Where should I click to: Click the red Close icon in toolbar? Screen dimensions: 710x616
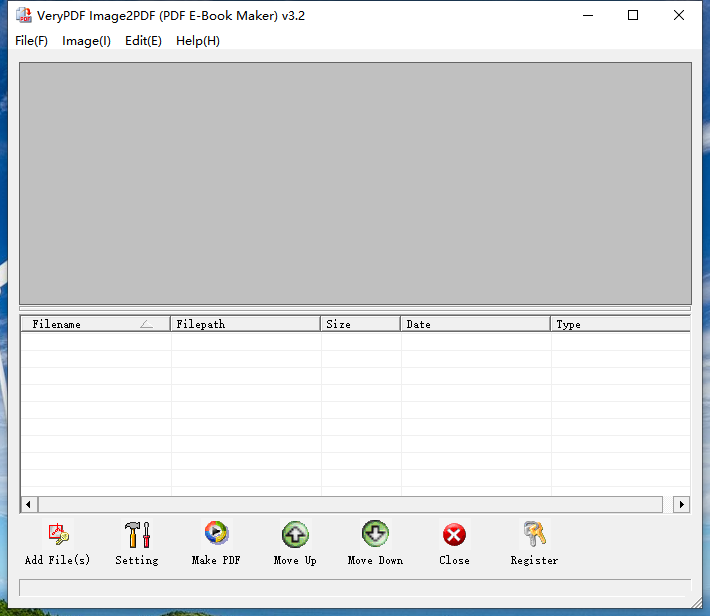(x=454, y=535)
